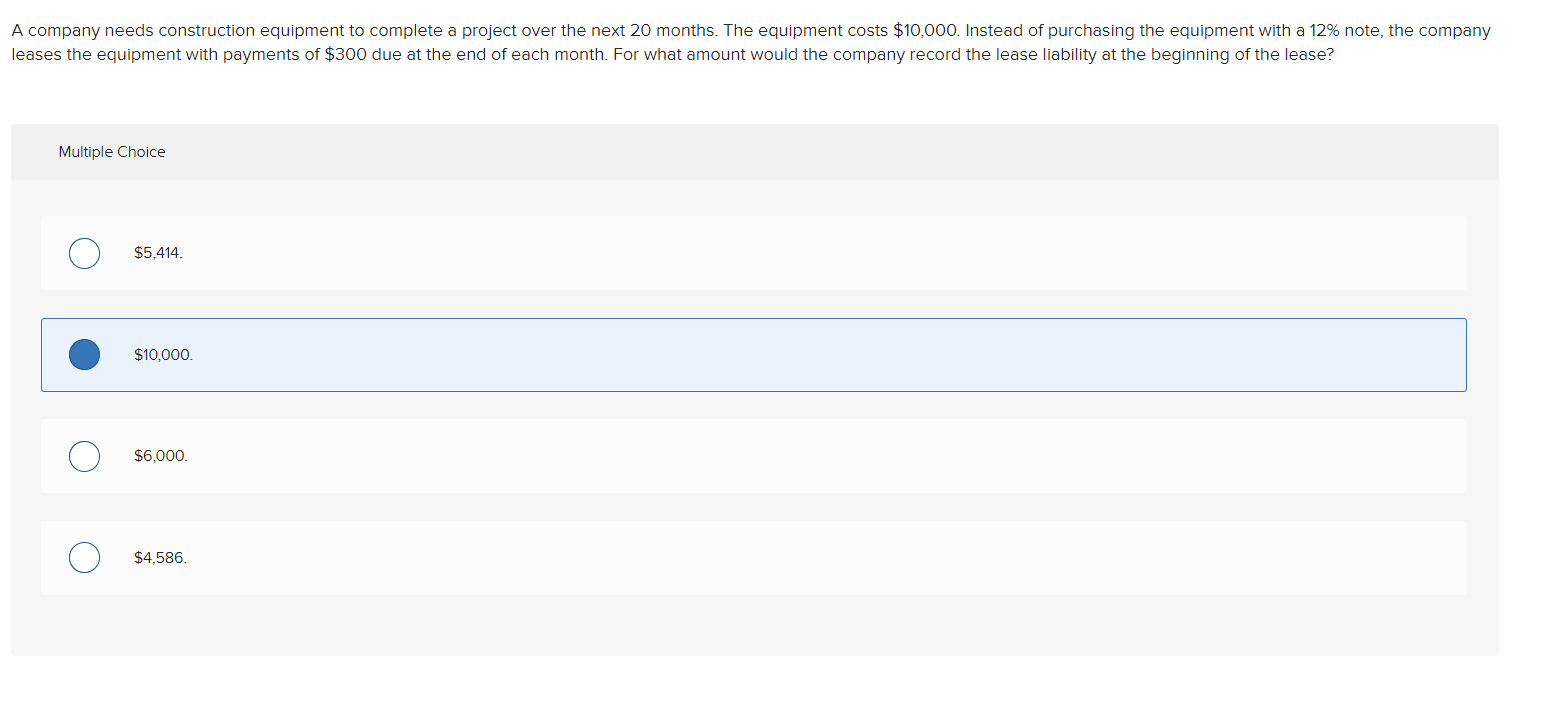
Task: Click the $4,586 answer text label
Action: click(x=159, y=557)
